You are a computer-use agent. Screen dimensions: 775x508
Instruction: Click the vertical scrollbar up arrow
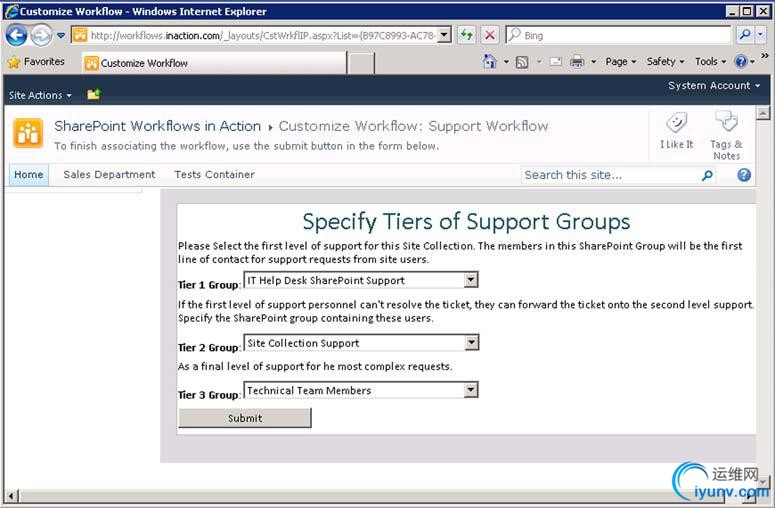coord(763,113)
